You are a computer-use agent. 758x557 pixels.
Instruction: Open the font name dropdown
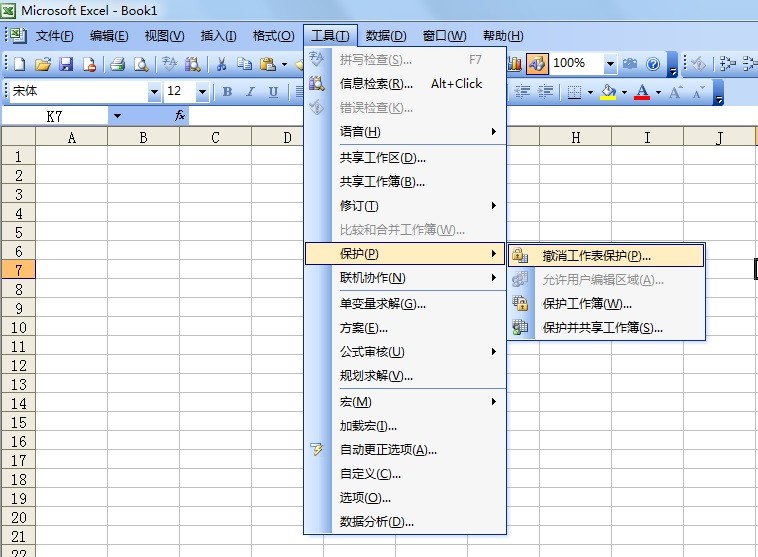(154, 91)
